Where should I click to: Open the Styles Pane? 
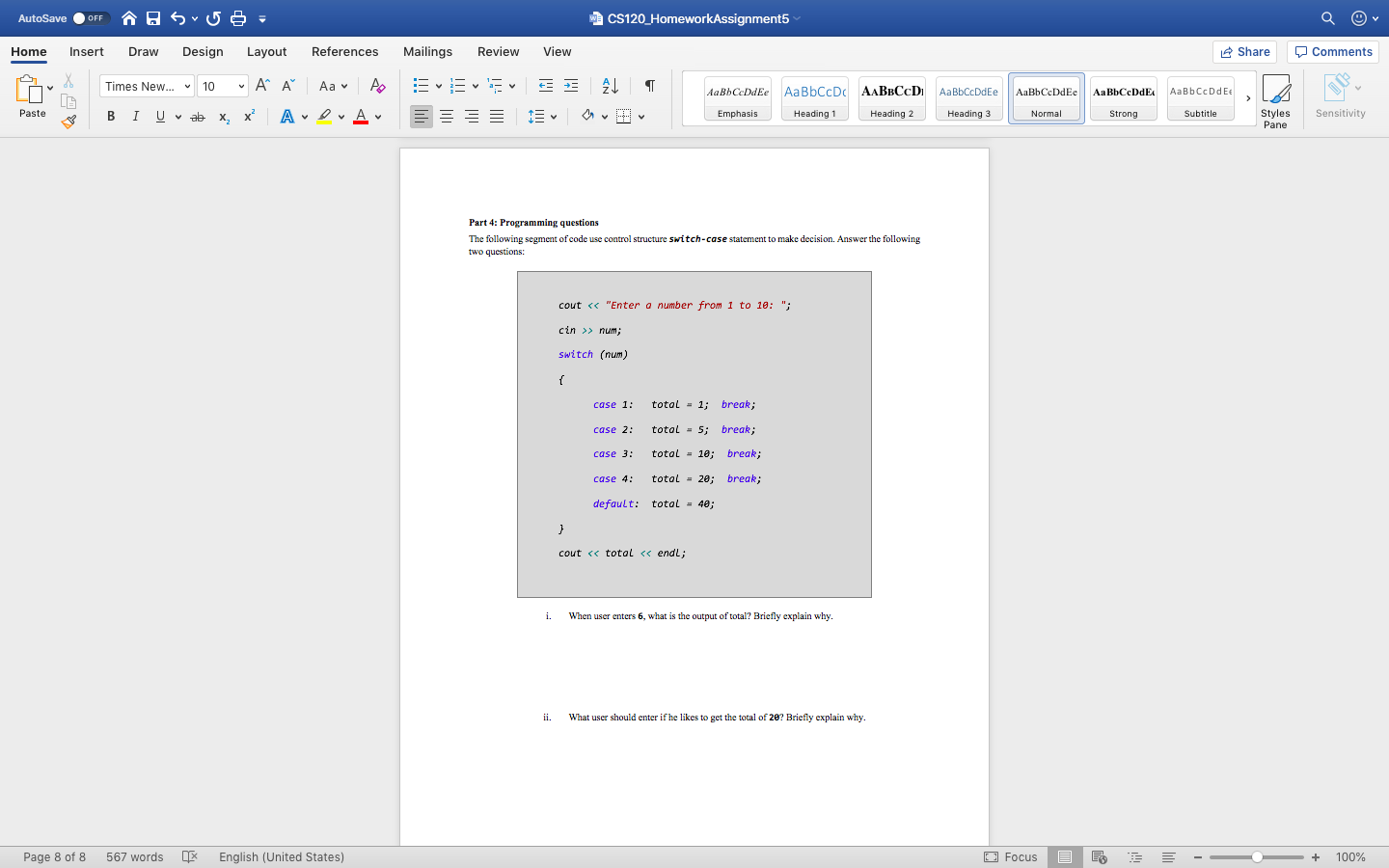1275,97
